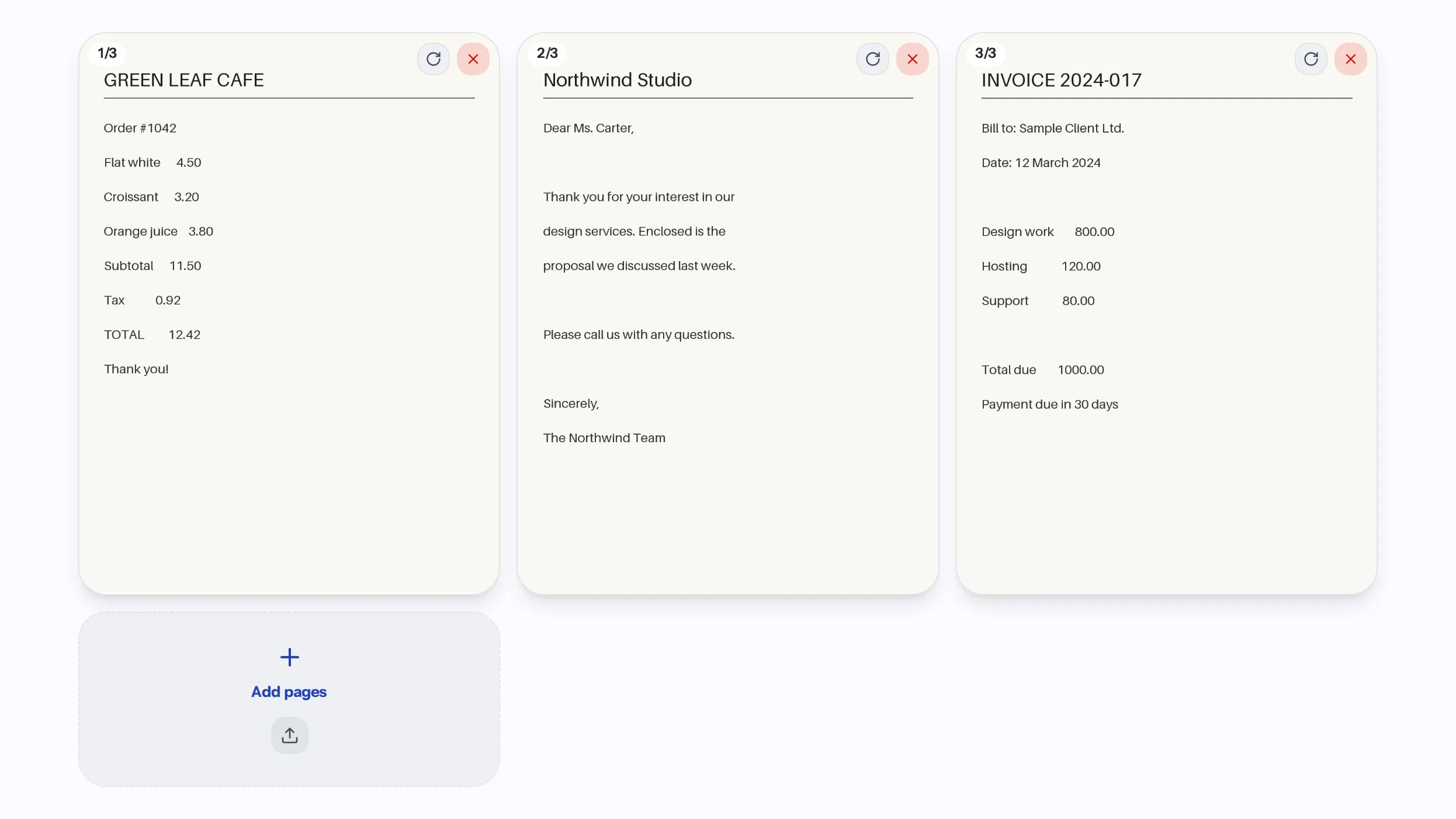Click the Sincerely, line
1456x819 pixels.
coord(570,404)
